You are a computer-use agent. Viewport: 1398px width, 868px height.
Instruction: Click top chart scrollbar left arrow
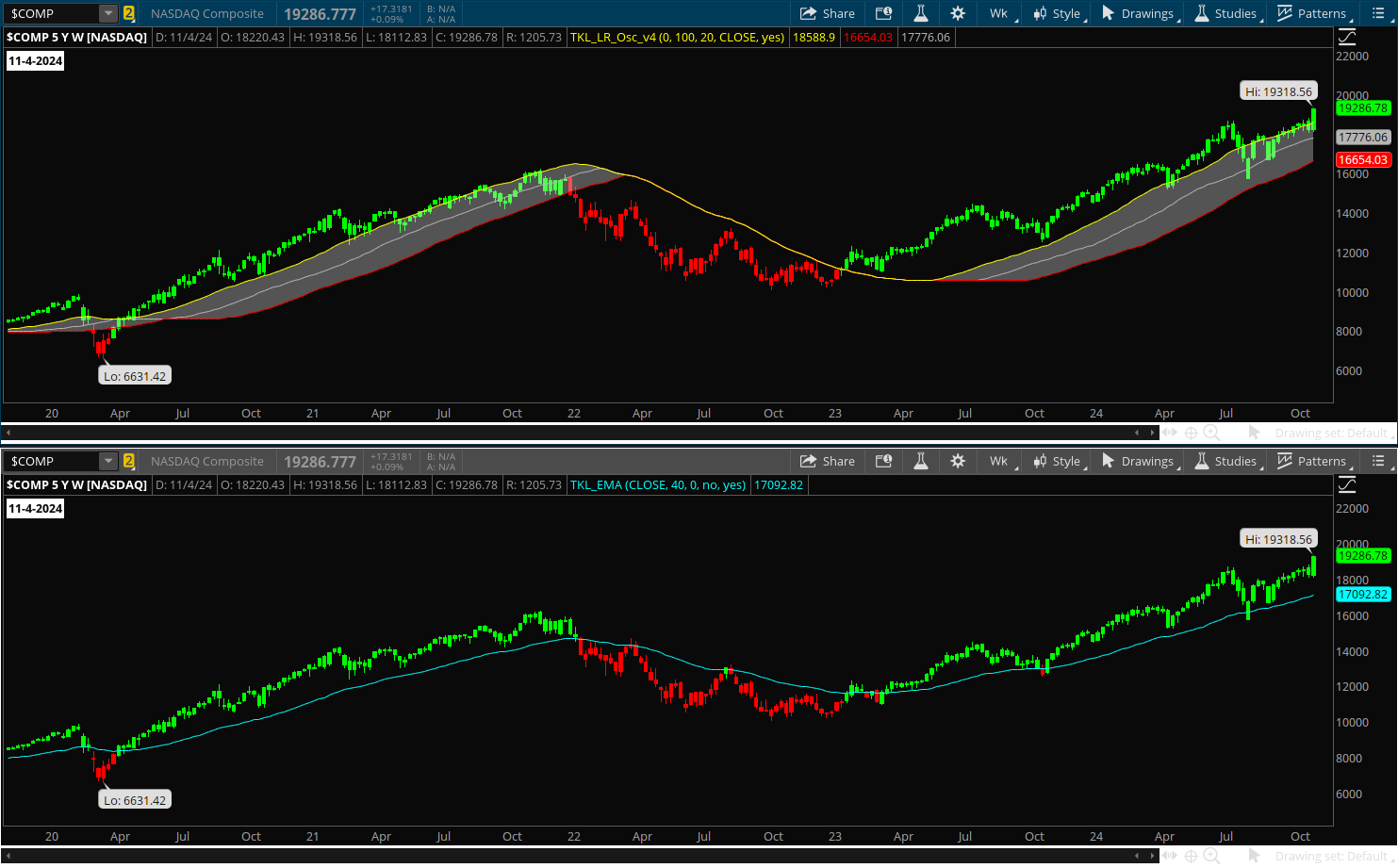tap(8, 433)
